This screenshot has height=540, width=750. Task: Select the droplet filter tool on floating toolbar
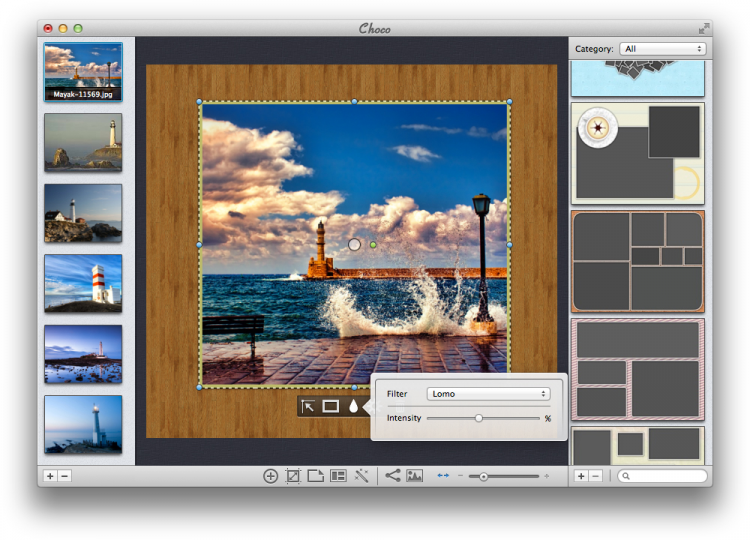tap(353, 406)
